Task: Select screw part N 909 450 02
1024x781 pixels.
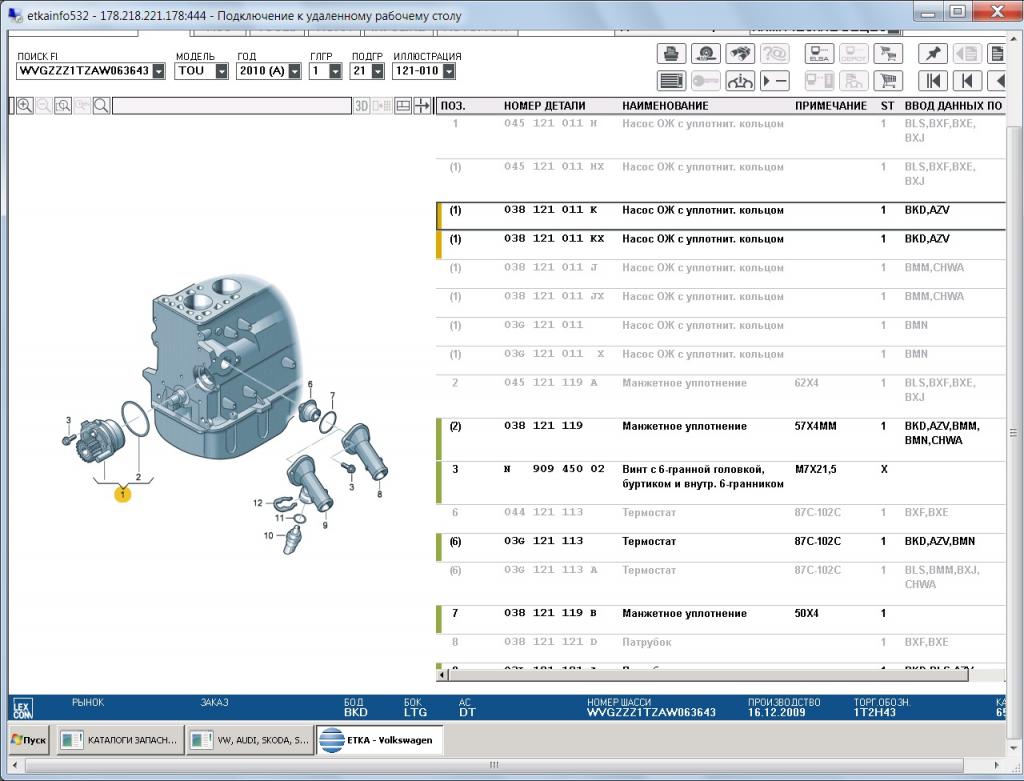Action: (x=721, y=483)
